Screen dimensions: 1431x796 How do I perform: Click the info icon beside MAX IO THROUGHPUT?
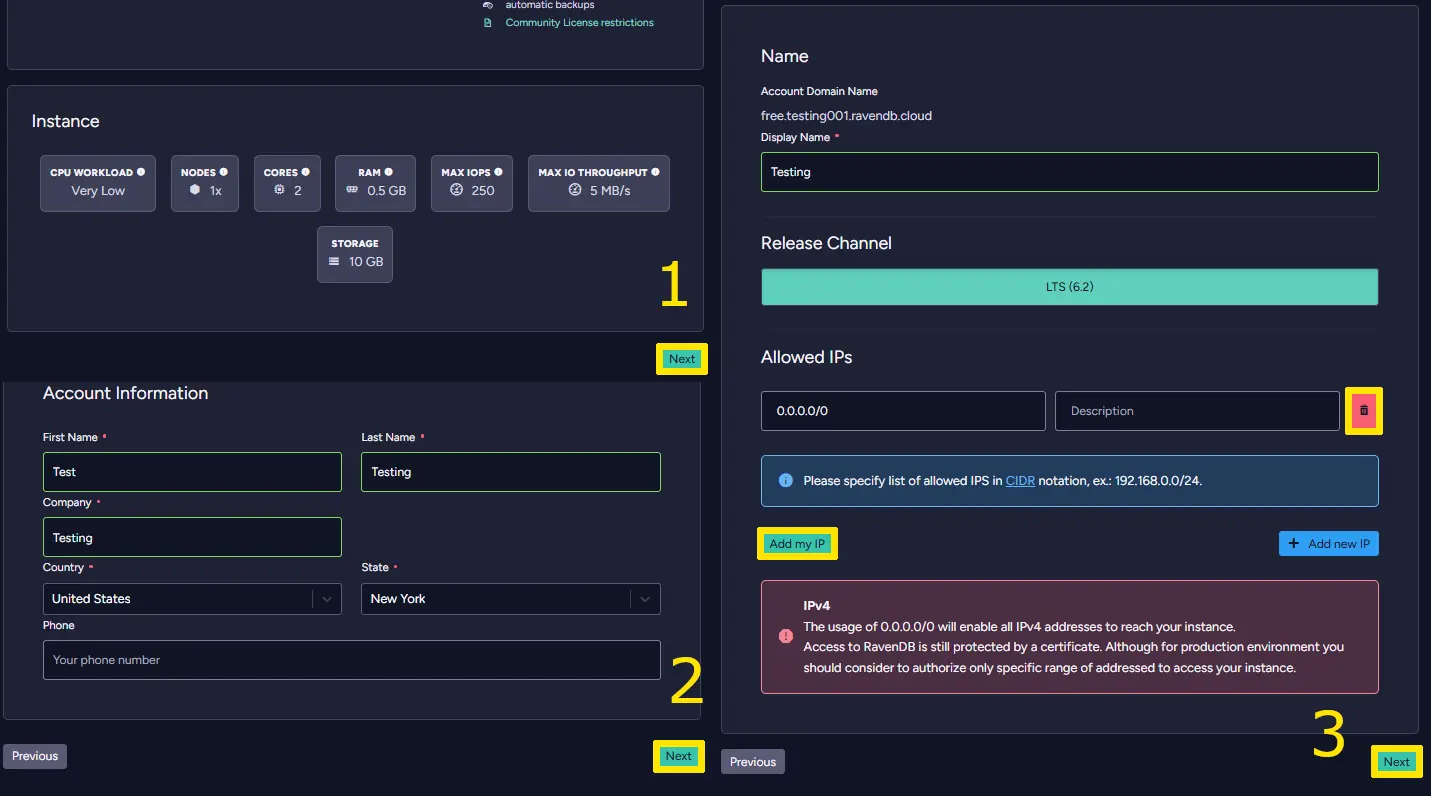pyautogui.click(x=655, y=172)
